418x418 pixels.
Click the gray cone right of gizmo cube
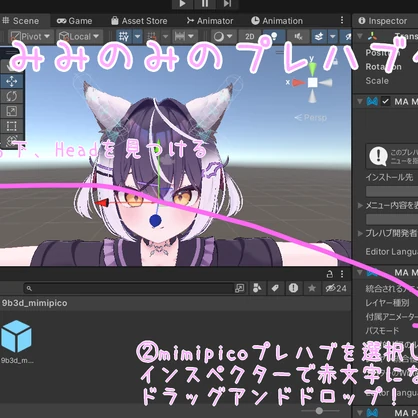[326, 82]
